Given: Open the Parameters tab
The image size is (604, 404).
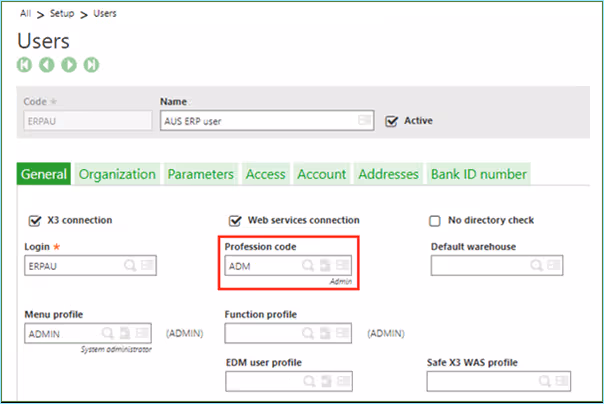Looking at the screenshot, I should pyautogui.click(x=200, y=174).
